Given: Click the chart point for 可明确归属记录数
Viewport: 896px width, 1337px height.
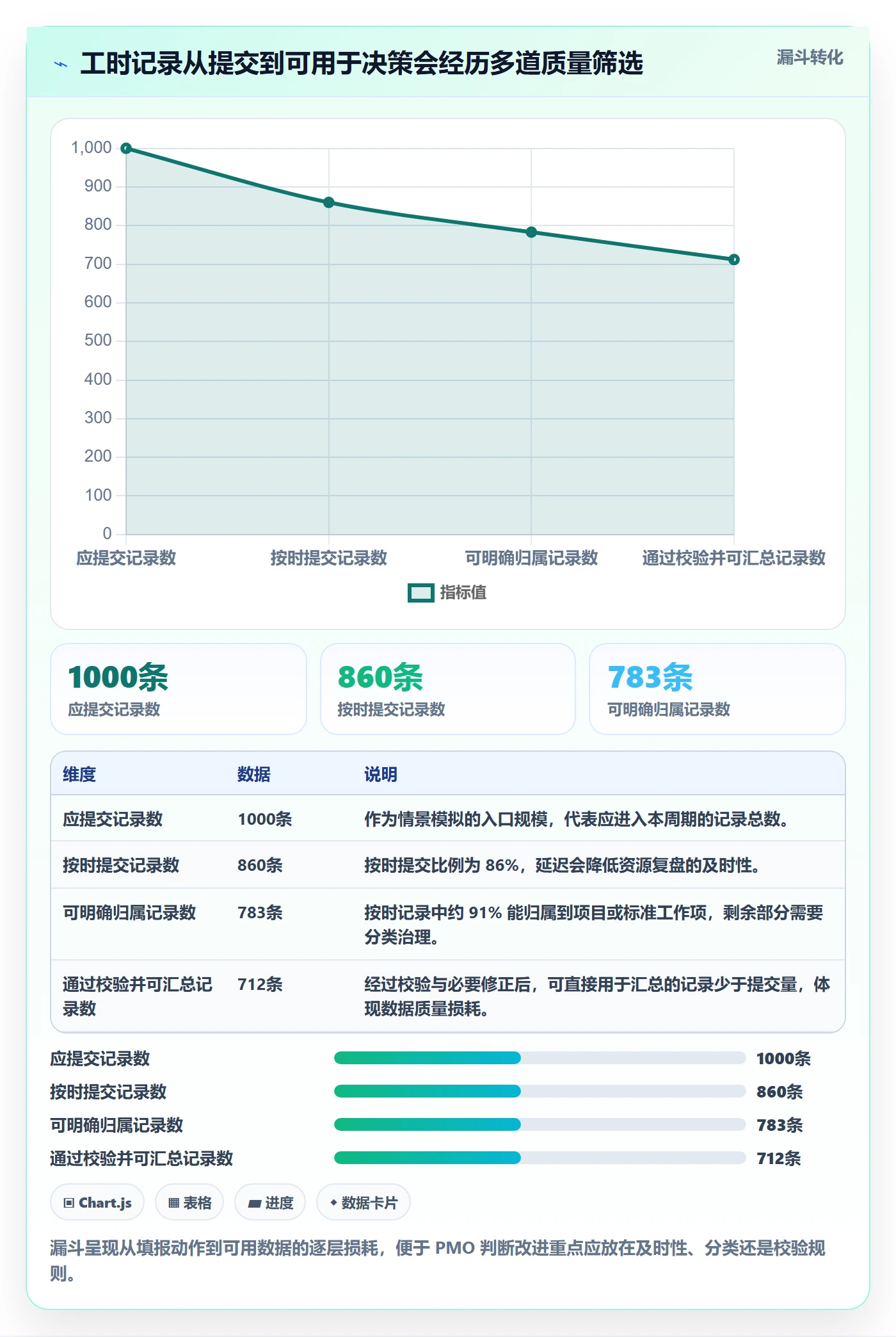Looking at the screenshot, I should click(531, 232).
